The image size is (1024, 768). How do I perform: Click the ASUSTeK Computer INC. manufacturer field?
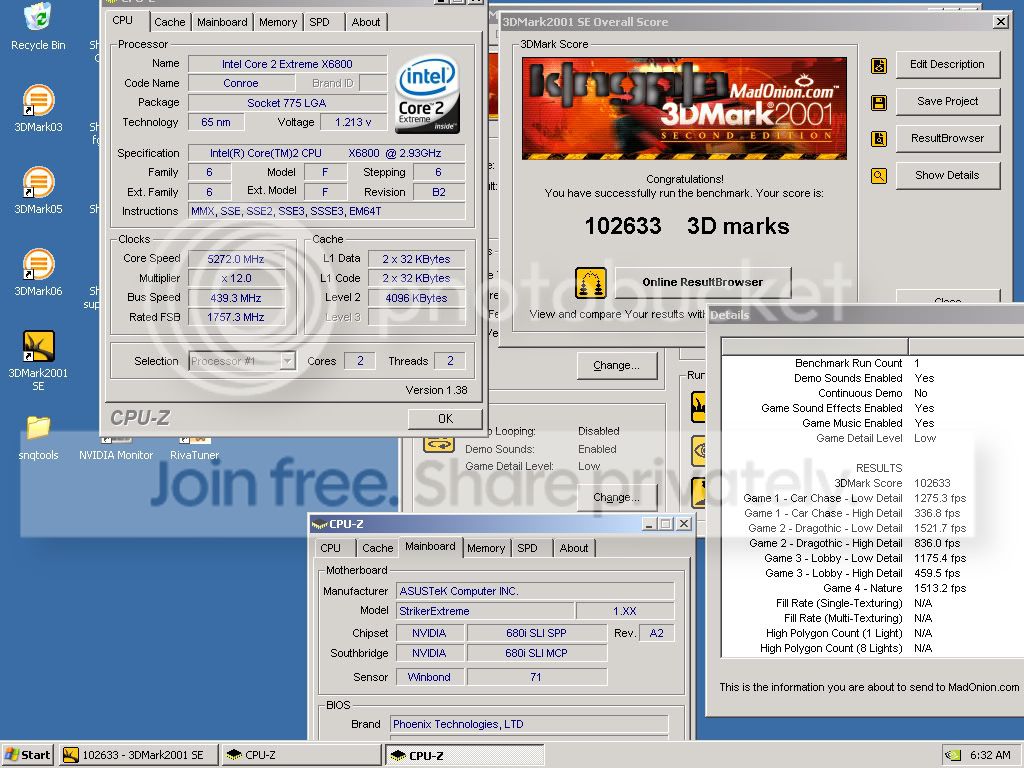click(x=536, y=591)
